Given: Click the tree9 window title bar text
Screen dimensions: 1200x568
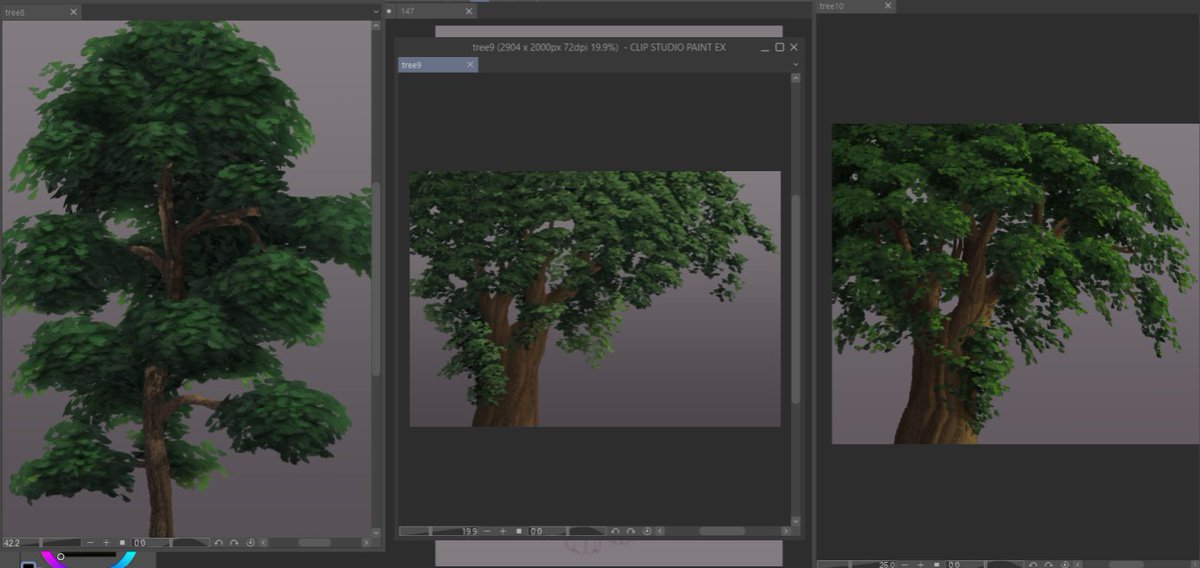Looking at the screenshot, I should (x=597, y=47).
